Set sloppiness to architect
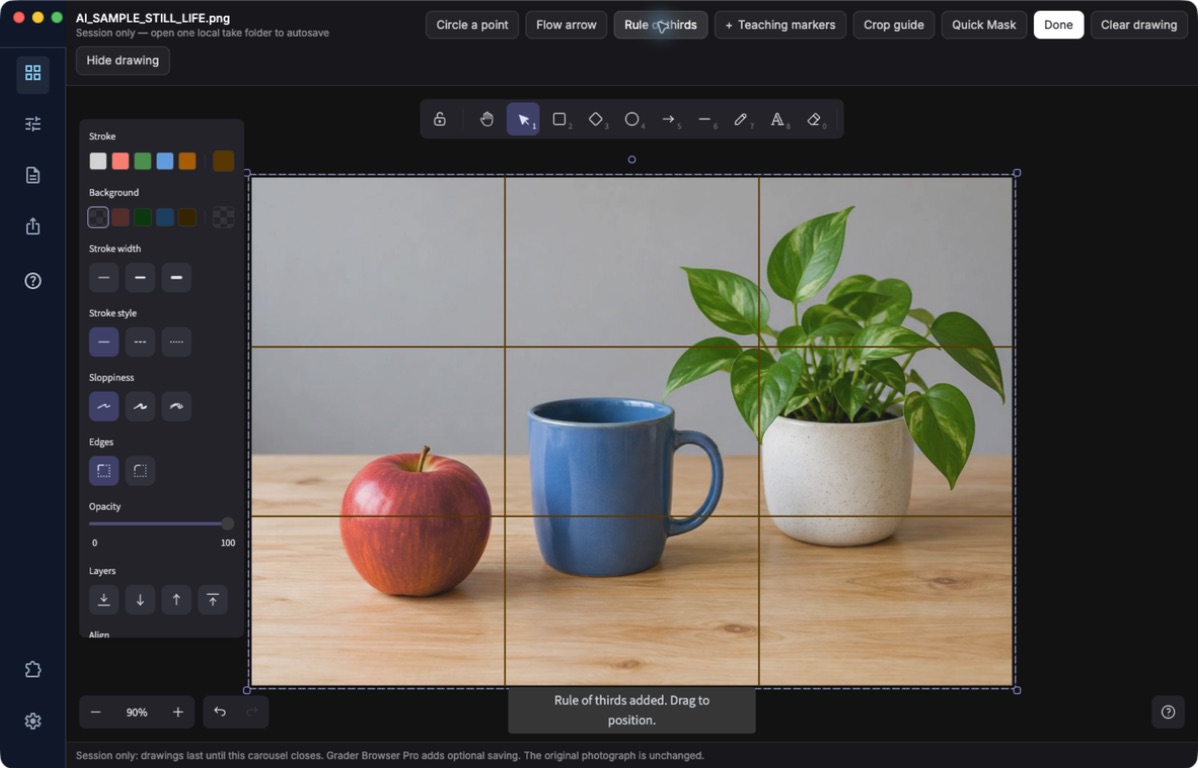 click(104, 407)
